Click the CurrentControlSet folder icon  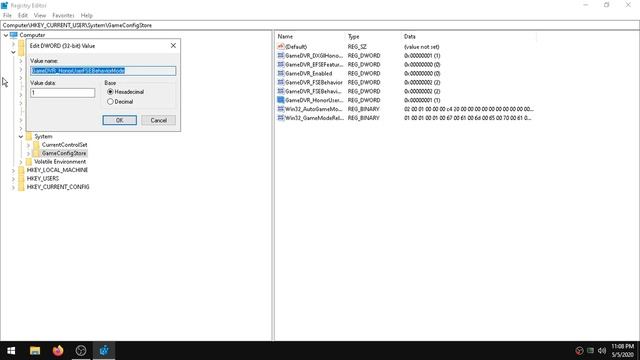click(36, 145)
